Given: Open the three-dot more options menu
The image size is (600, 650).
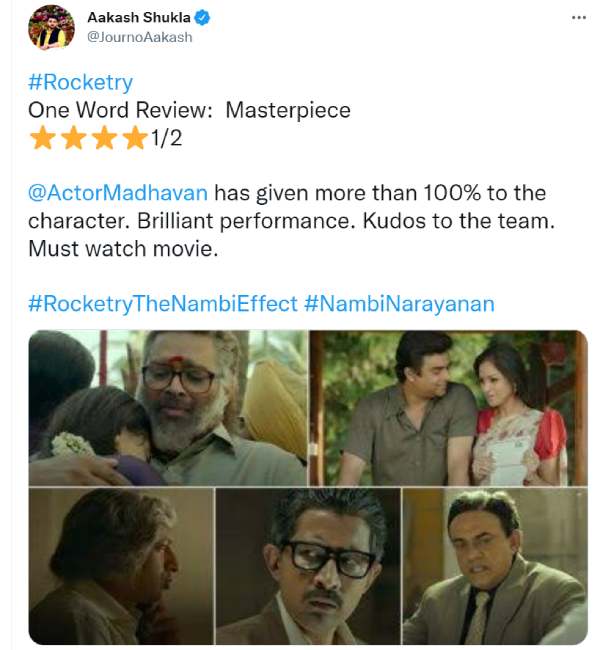Looking at the screenshot, I should 578,17.
